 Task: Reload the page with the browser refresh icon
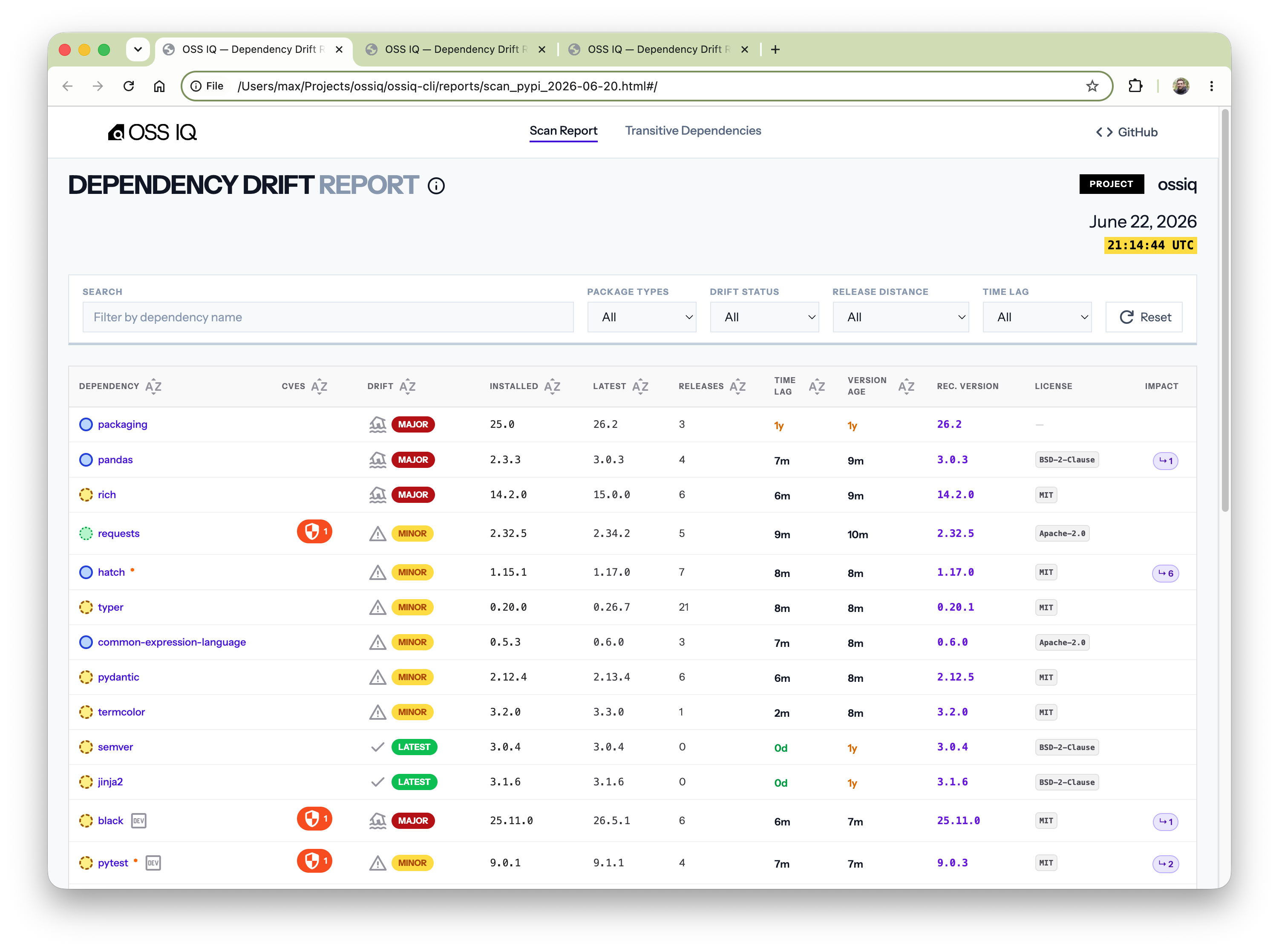pyautogui.click(x=129, y=86)
